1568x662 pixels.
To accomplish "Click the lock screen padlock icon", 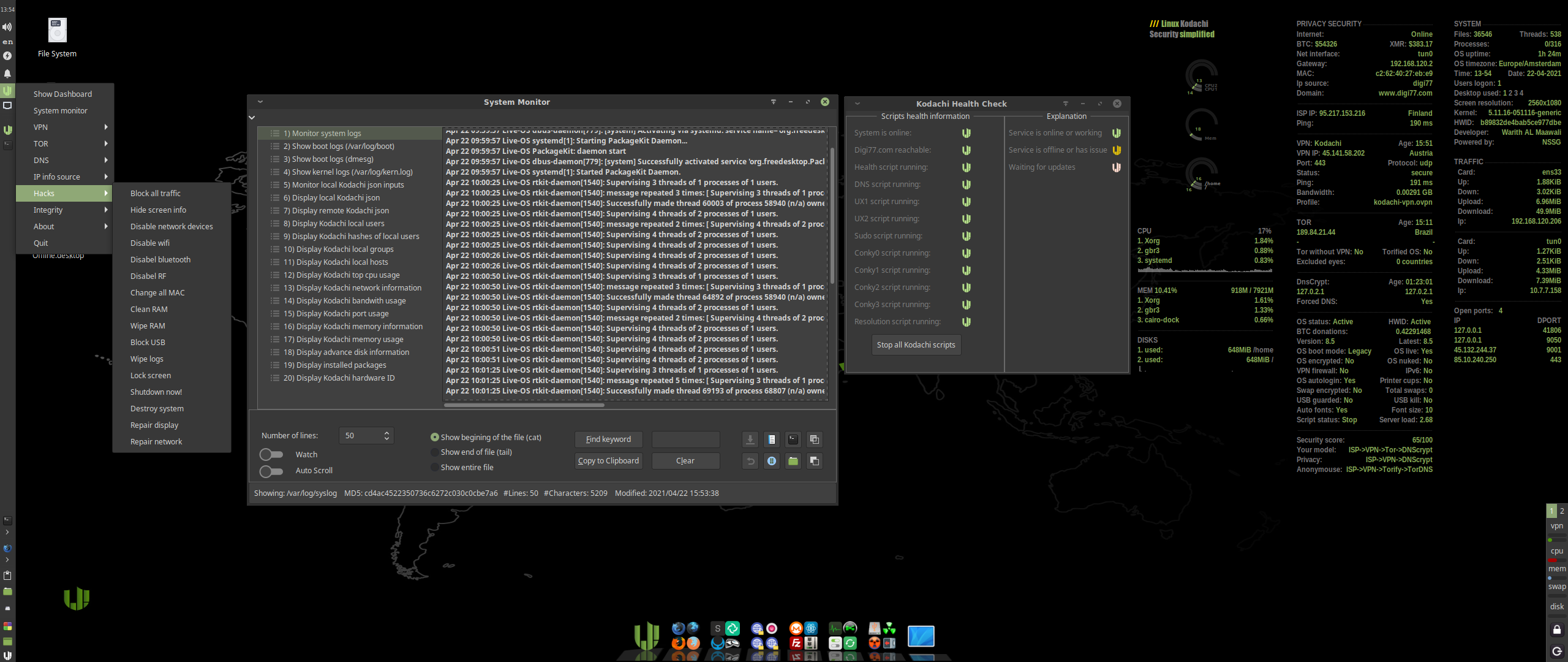I will point(1557,630).
